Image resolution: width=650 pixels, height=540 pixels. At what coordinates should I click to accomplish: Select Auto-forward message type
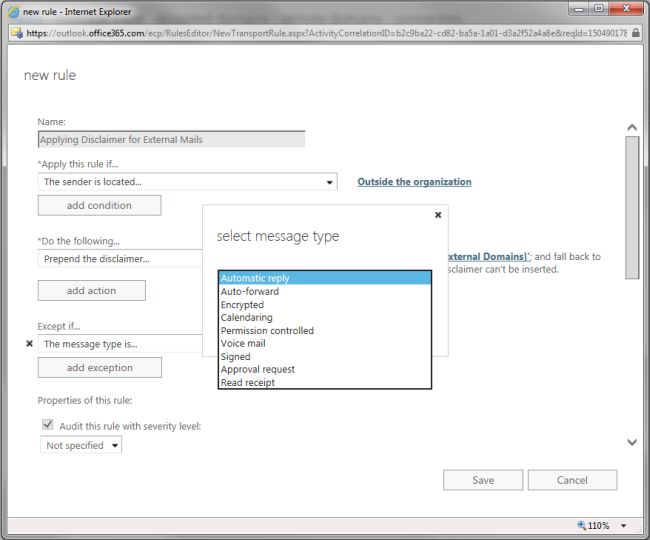pos(325,291)
